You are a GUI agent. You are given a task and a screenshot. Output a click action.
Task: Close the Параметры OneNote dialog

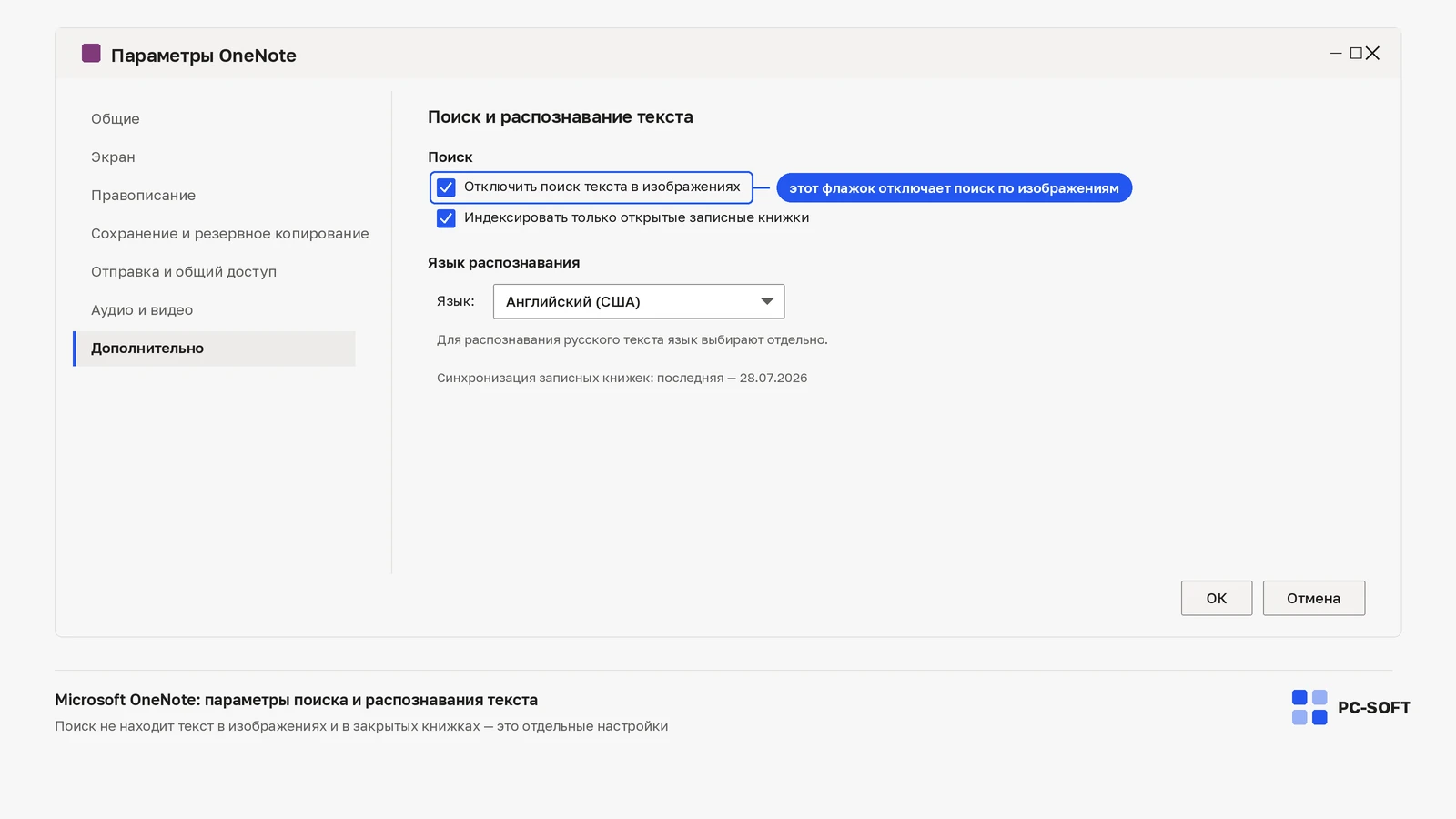pyautogui.click(x=1372, y=54)
